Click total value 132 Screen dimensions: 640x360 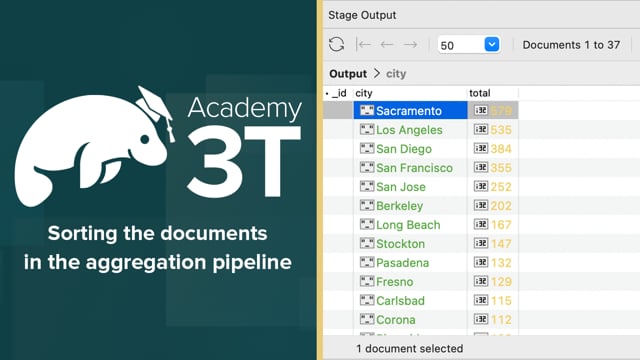pos(501,263)
